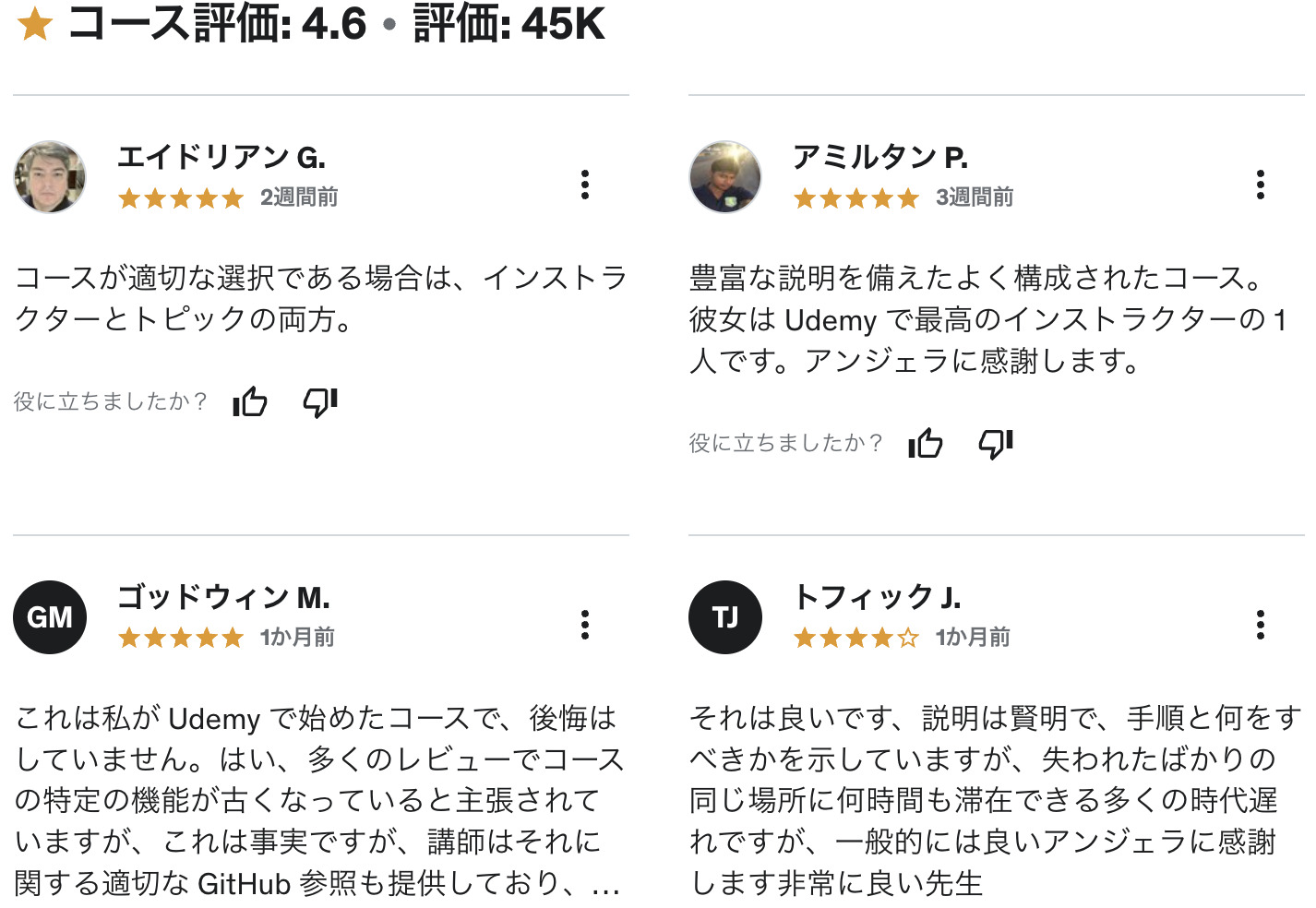This screenshot has height=908, width=1316.
Task: Click the thumbs up on エイドリアン G.'s review
Action: click(x=250, y=401)
